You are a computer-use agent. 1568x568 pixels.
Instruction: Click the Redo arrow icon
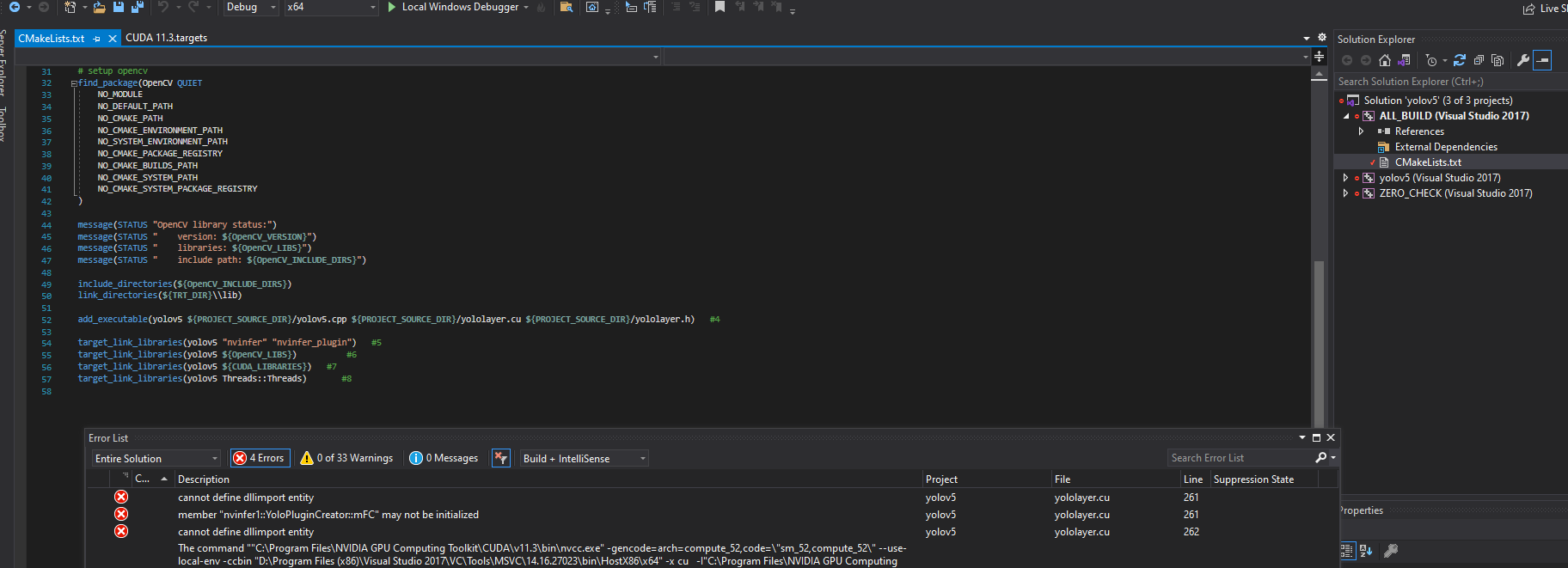point(193,7)
